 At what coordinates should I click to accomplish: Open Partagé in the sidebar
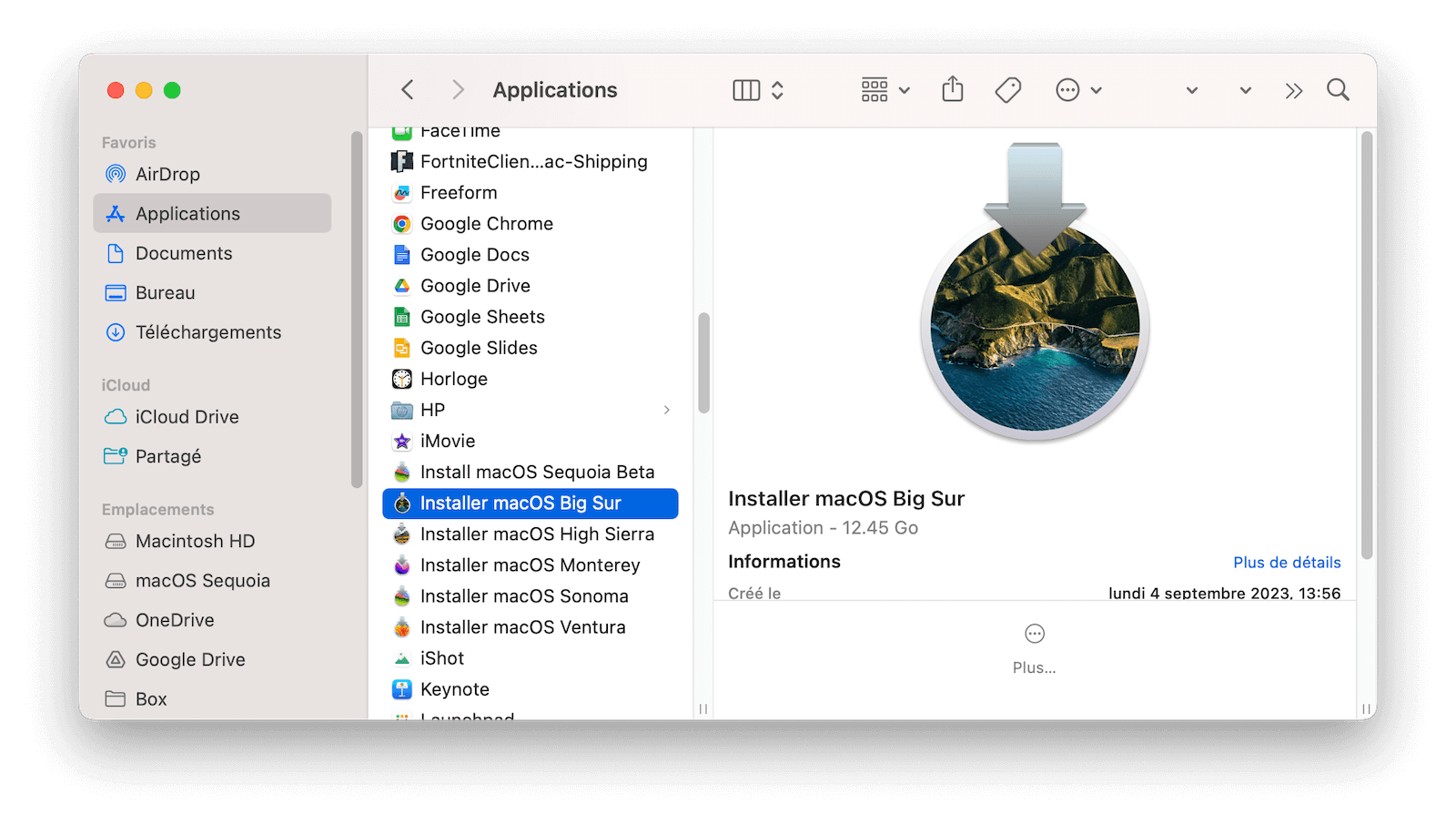[212, 456]
